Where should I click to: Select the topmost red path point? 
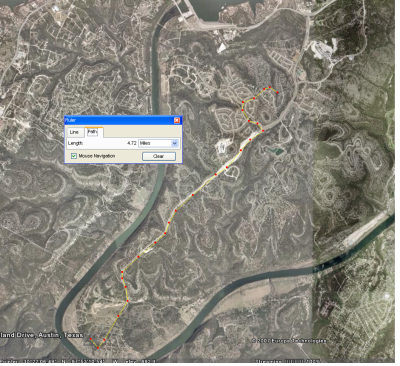click(270, 87)
